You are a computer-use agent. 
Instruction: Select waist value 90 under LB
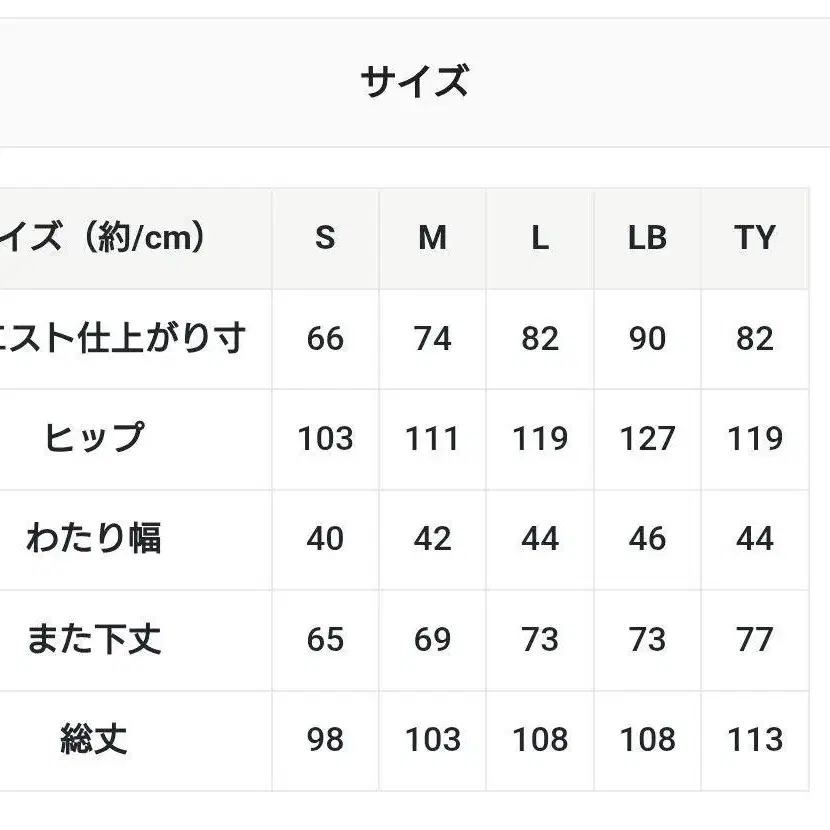point(647,339)
